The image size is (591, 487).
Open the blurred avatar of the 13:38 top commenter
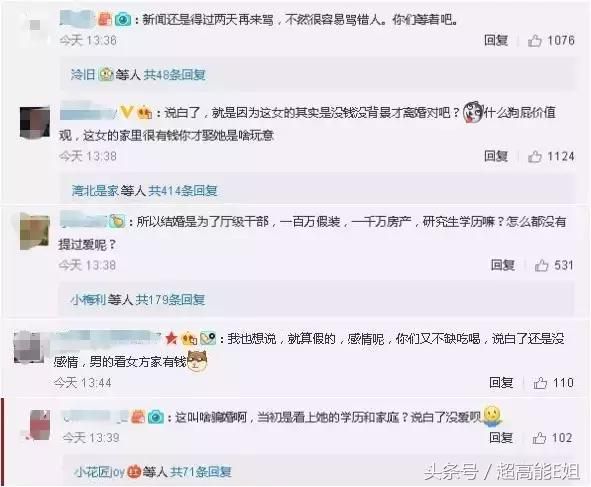[35, 122]
